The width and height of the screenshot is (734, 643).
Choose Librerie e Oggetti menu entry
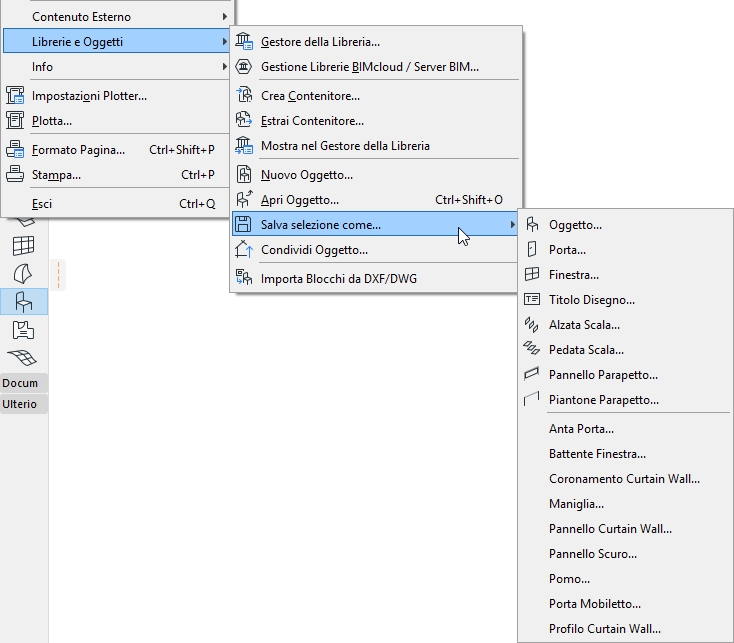(x=116, y=42)
